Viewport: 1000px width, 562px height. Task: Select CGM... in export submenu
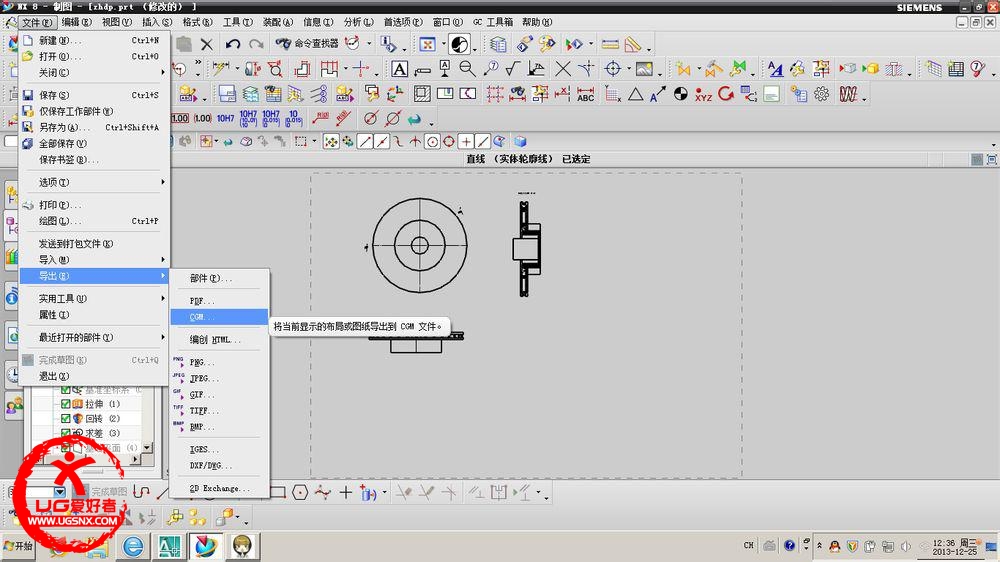coord(219,317)
